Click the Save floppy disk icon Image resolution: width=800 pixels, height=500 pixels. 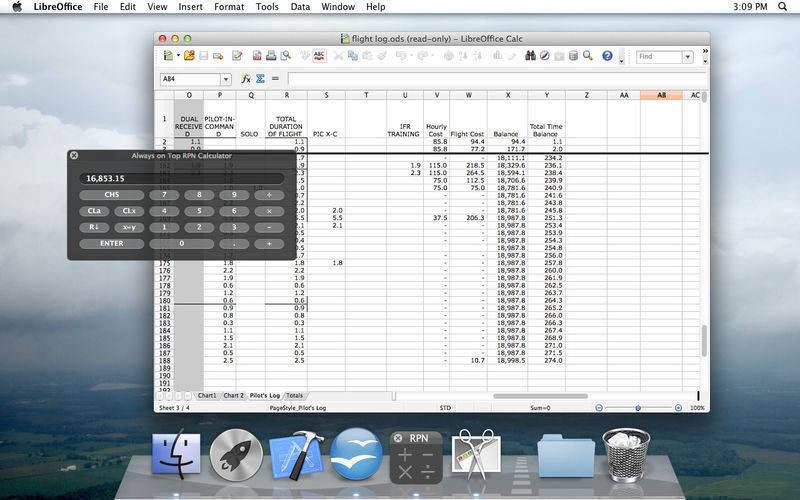tap(204, 56)
